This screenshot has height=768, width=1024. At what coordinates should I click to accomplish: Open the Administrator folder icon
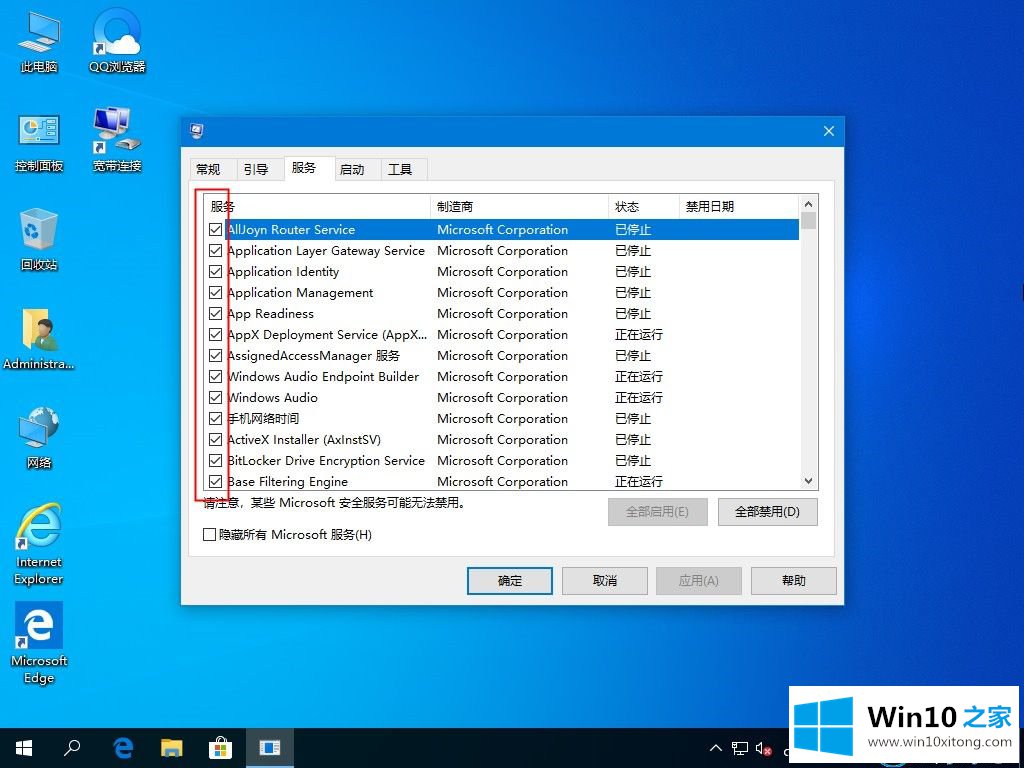[x=39, y=339]
